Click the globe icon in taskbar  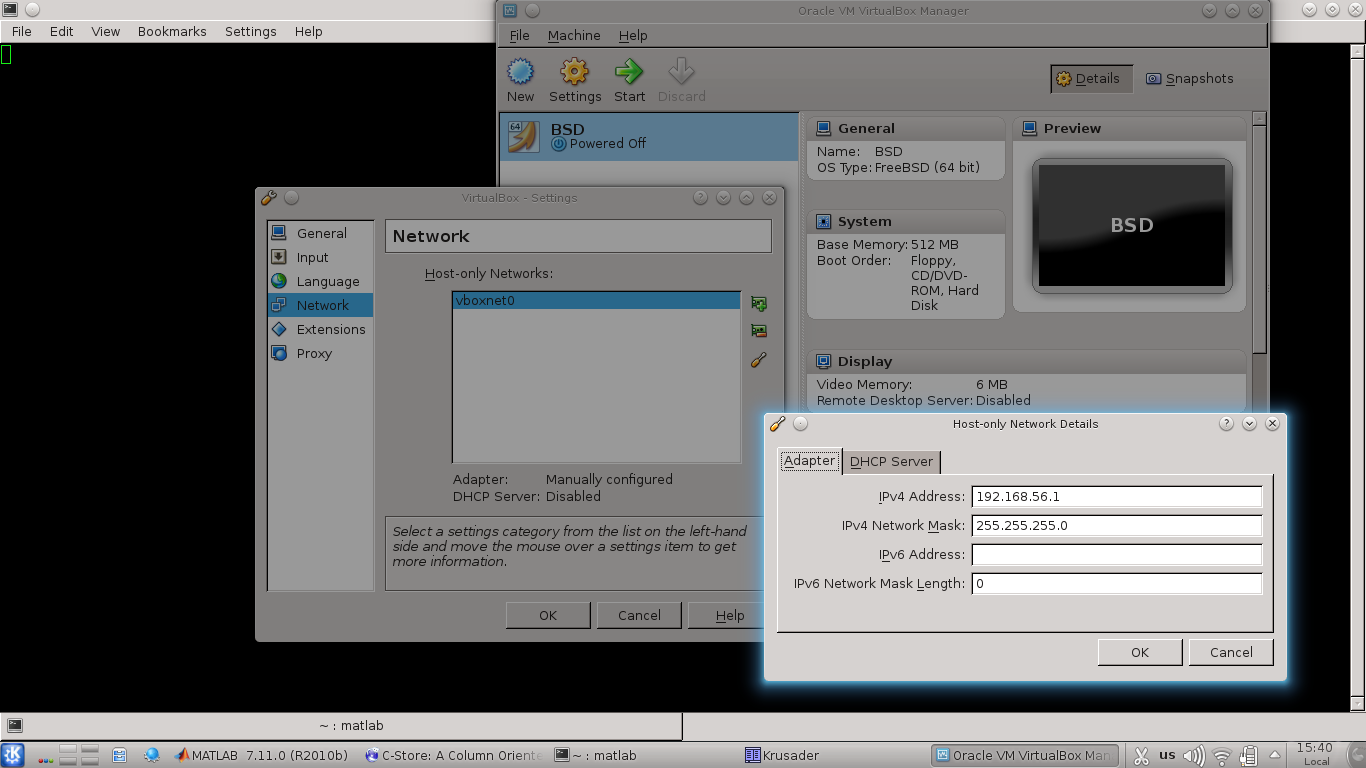152,755
